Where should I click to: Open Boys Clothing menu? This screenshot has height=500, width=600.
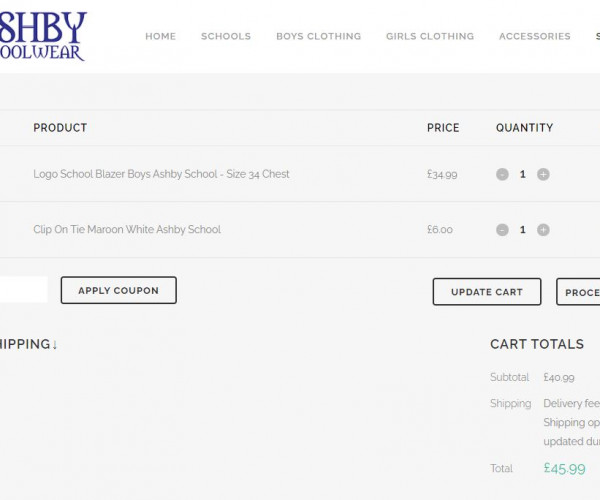[318, 36]
